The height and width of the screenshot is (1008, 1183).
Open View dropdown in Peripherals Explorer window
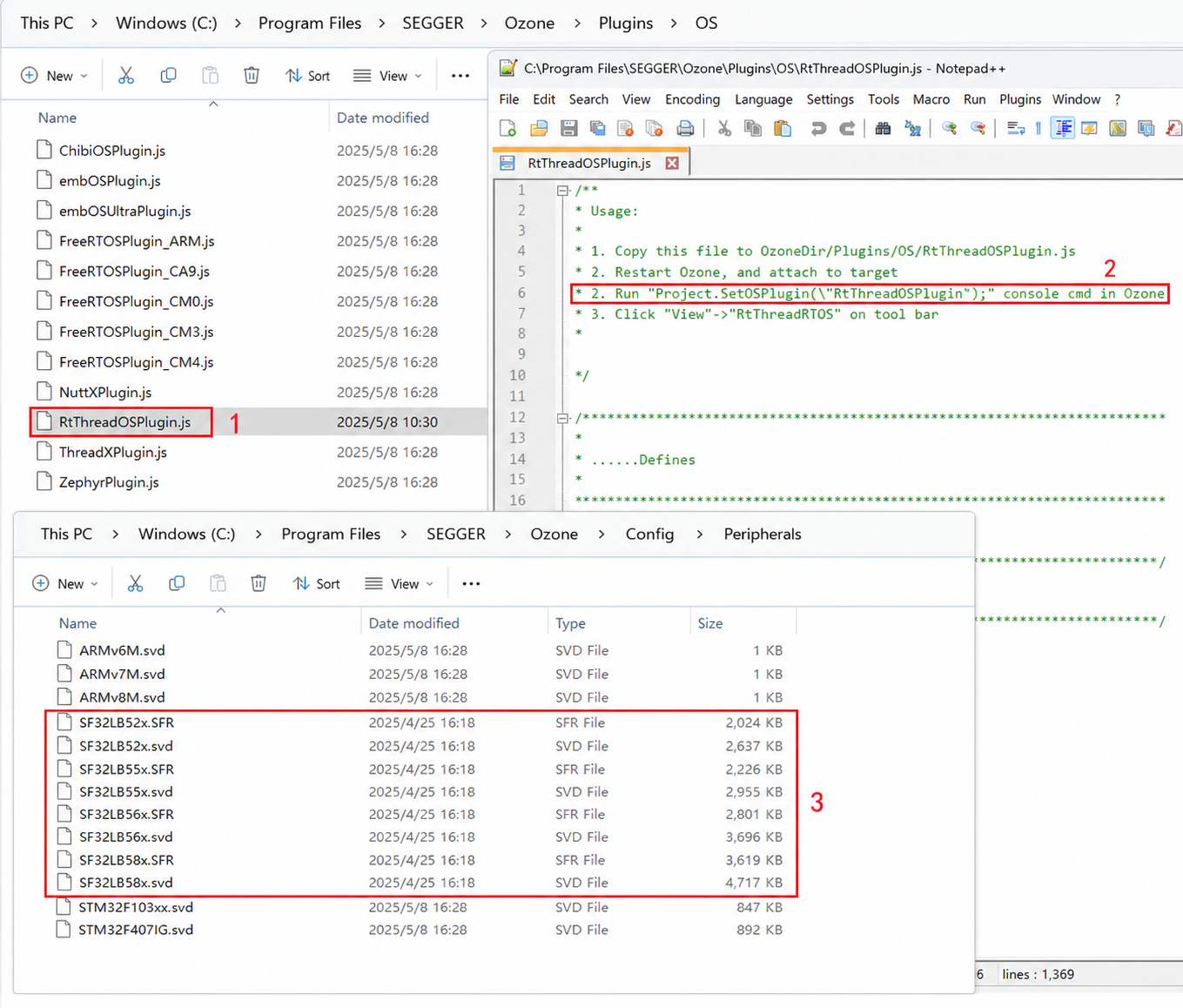(x=399, y=583)
